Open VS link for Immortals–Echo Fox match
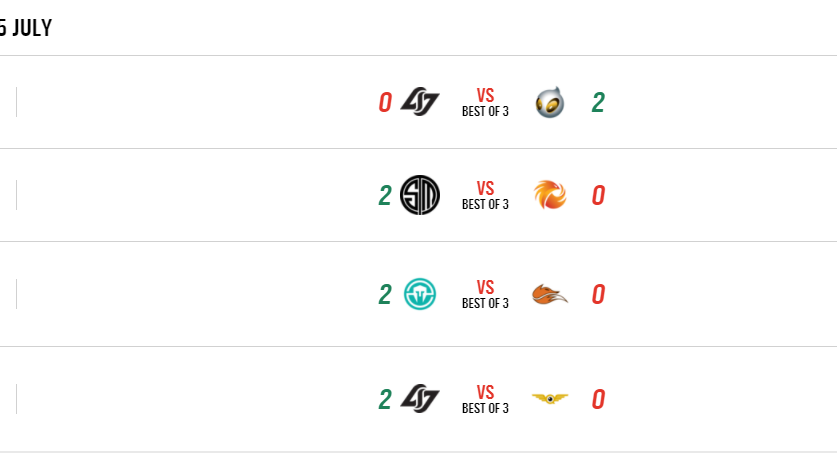 (485, 288)
